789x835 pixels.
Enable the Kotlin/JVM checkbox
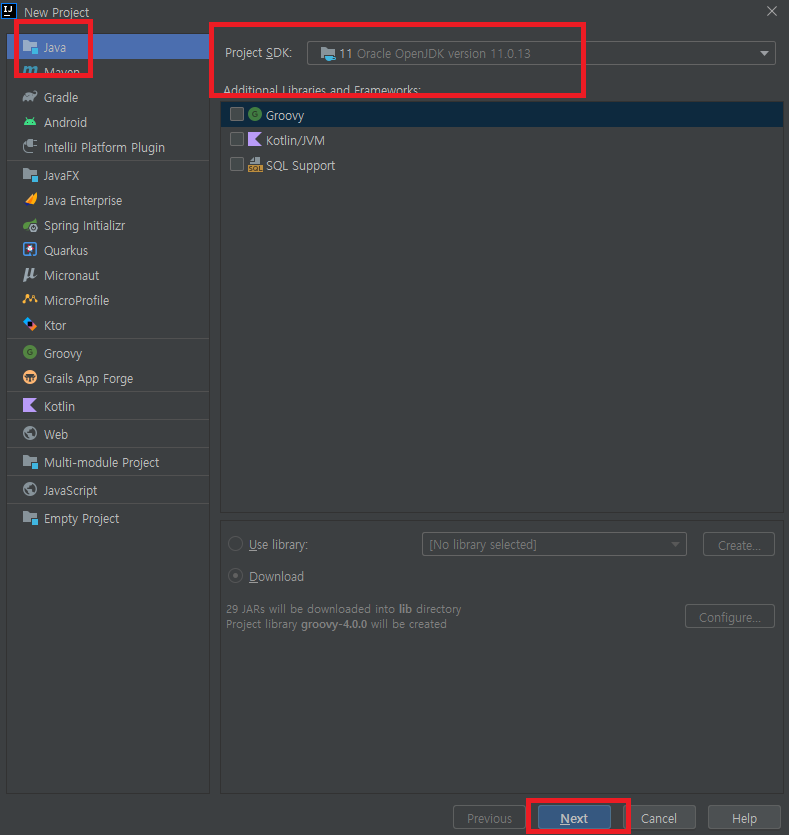[x=237, y=140]
